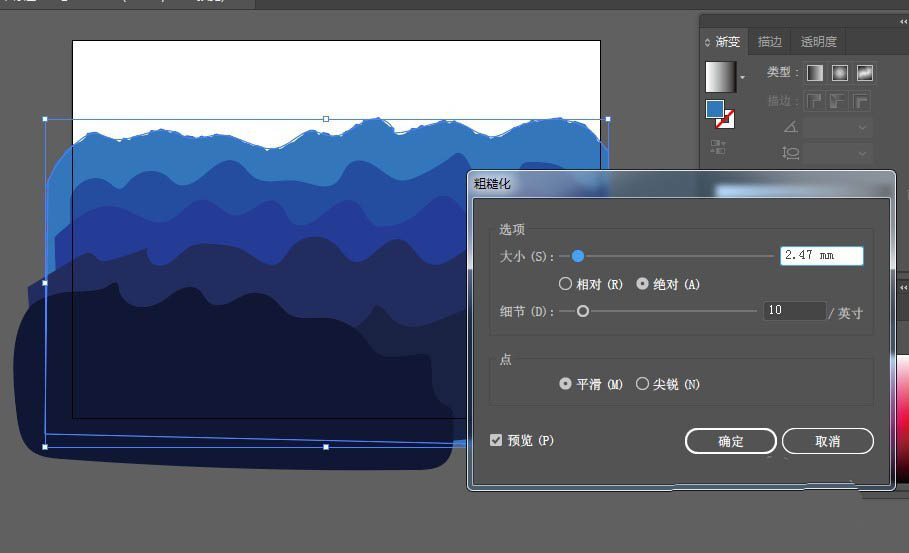Cycle gradient panel view via 渐变 tab arrows
The height and width of the screenshot is (553, 909).
[x=707, y=42]
